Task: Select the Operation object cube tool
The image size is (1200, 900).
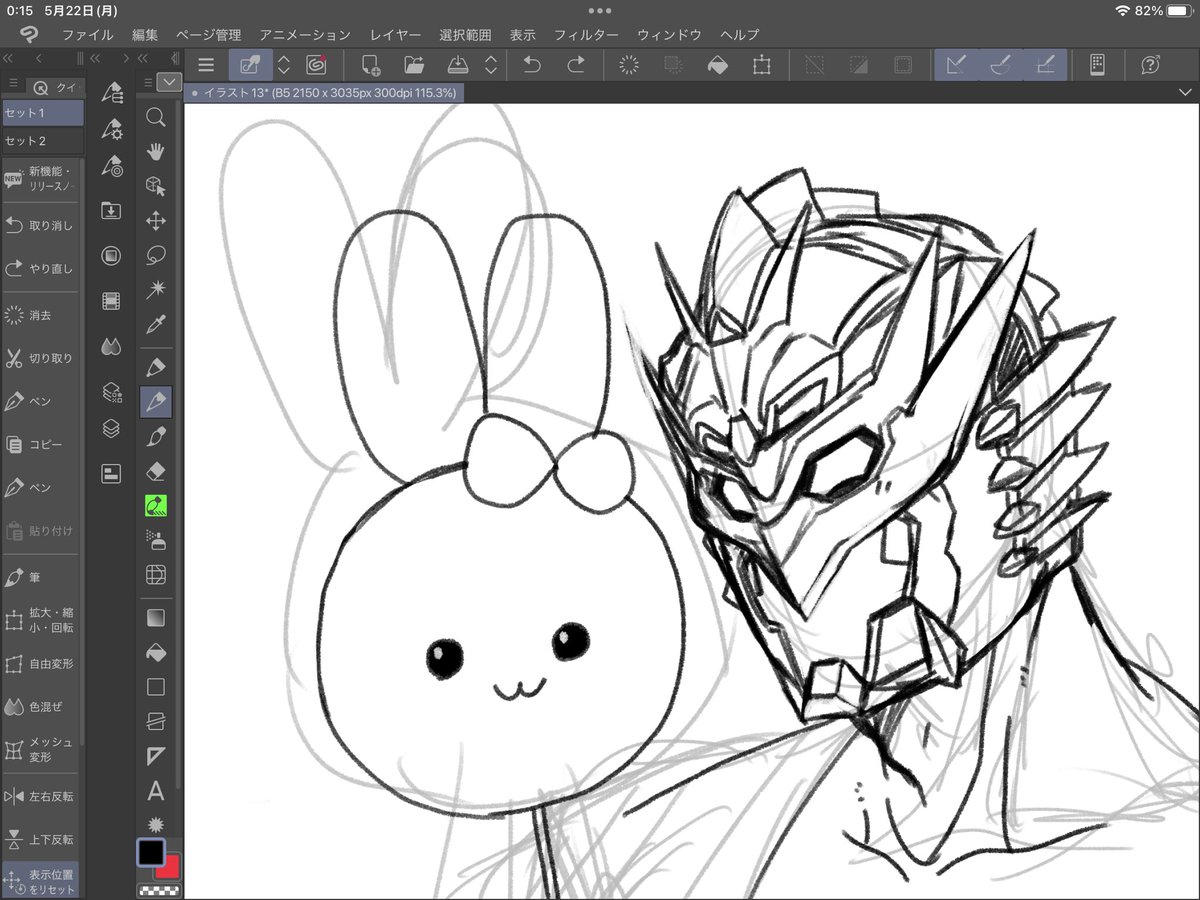Action: 155,186
